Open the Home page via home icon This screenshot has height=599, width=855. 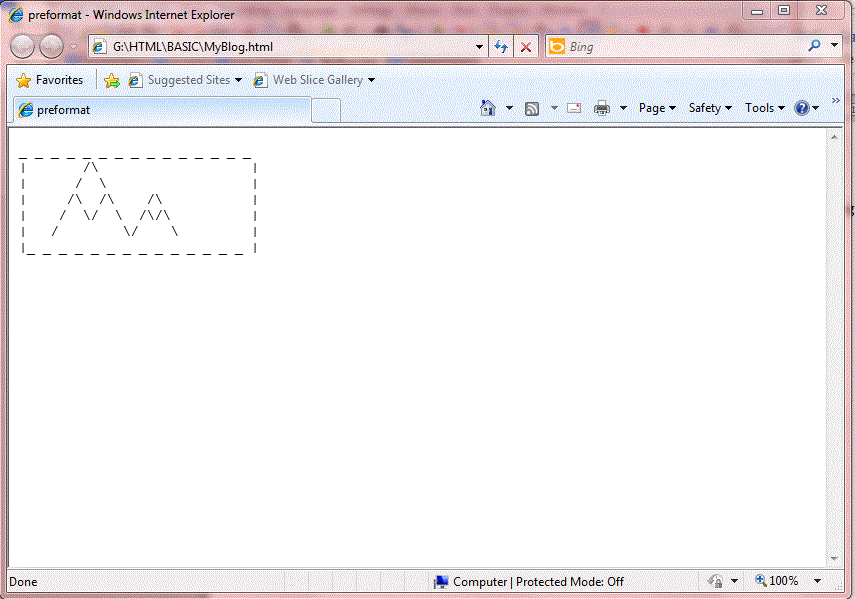486,107
